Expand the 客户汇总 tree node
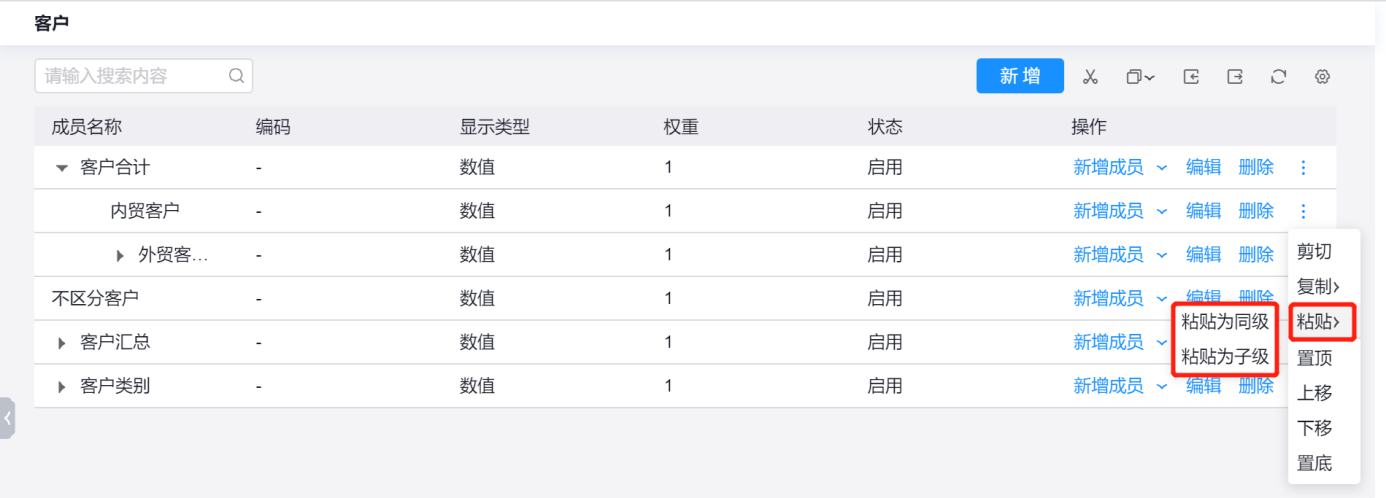 62,343
